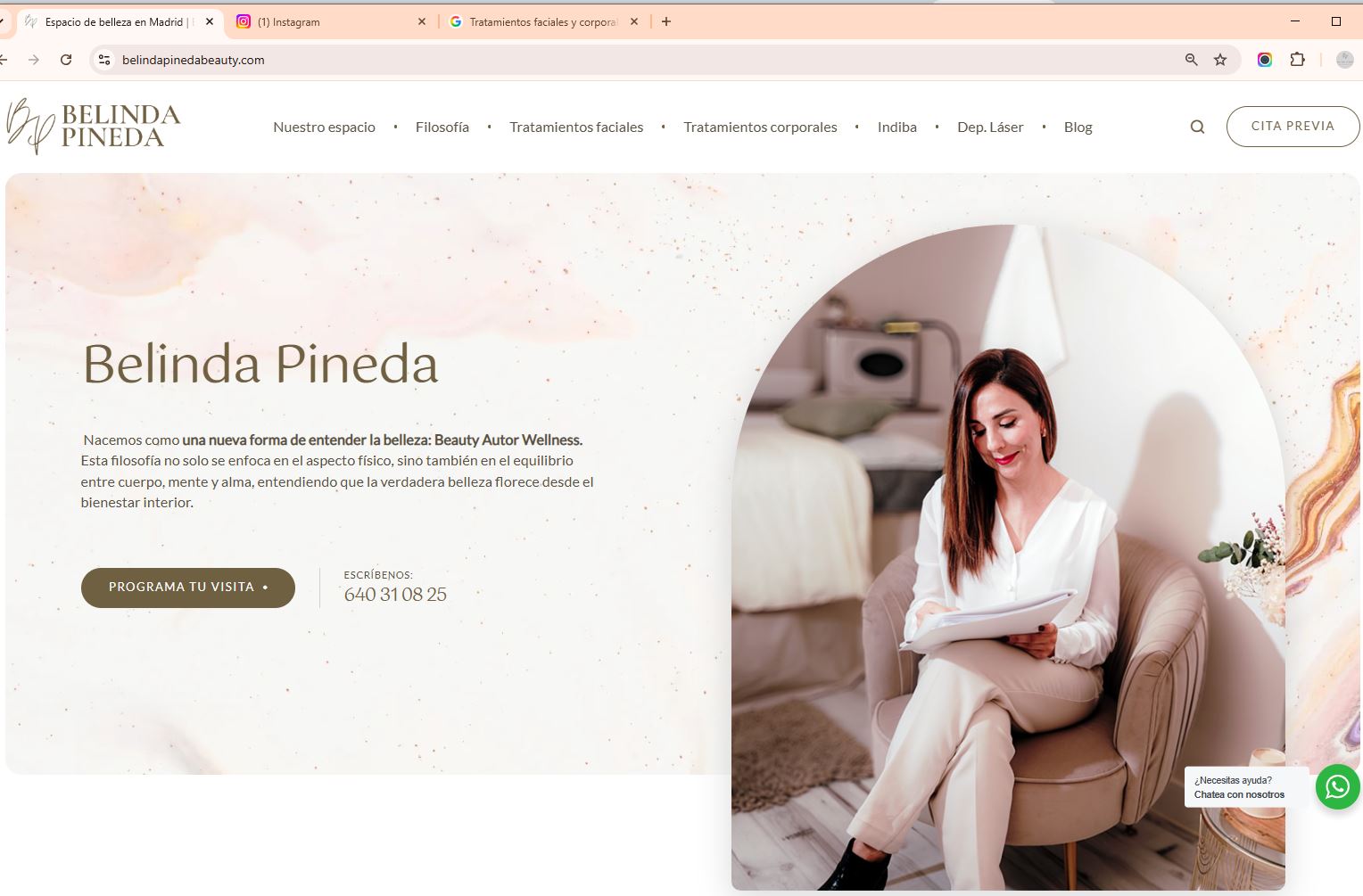
Task: Select the Espacio de belleza en Madrid tab
Action: point(120,21)
